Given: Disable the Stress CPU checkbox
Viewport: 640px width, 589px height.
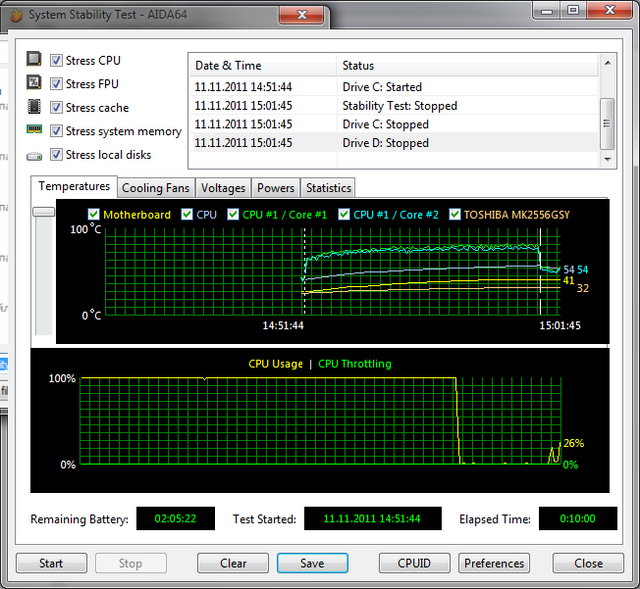Looking at the screenshot, I should click(56, 60).
